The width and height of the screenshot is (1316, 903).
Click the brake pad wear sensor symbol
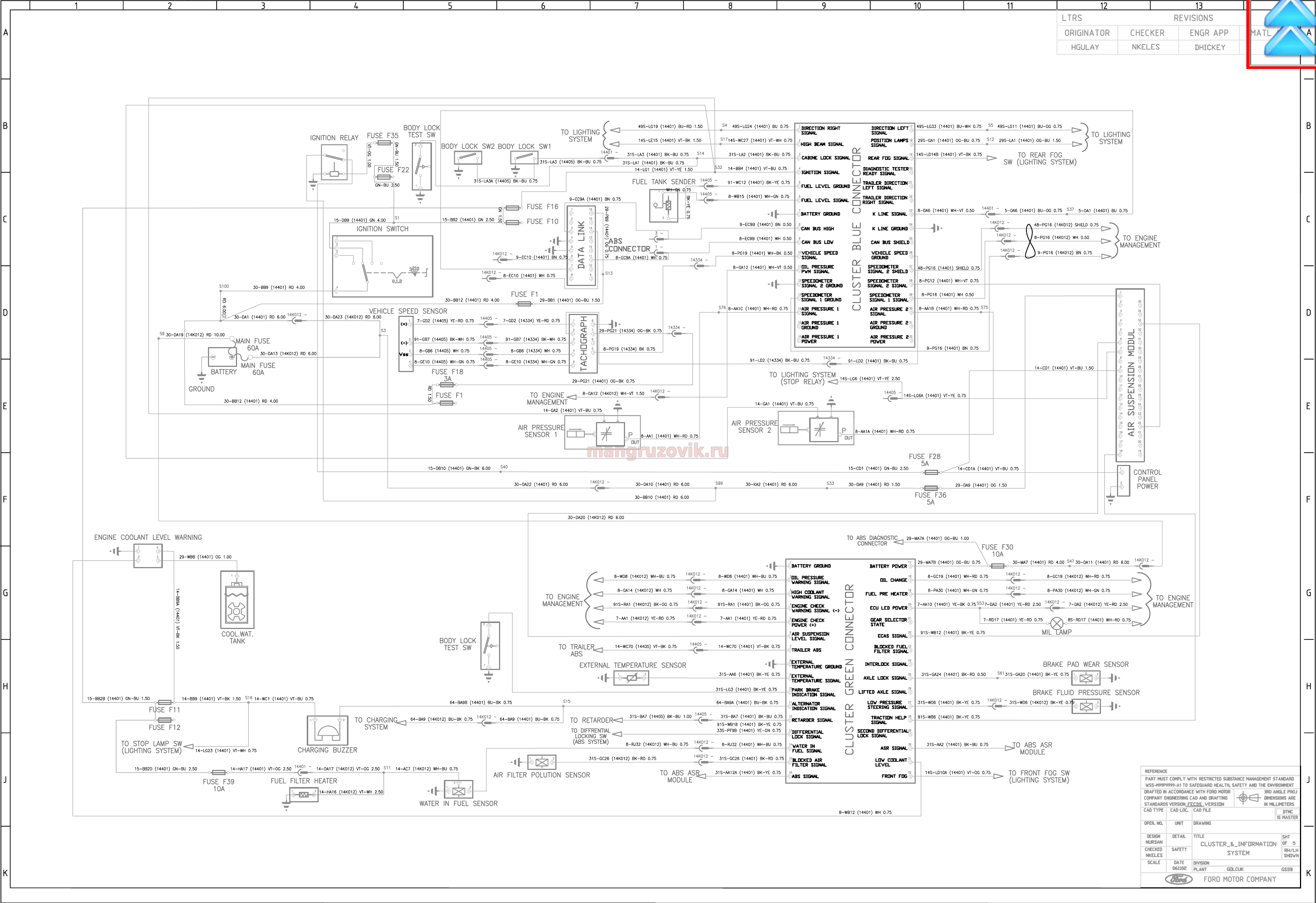(1086, 678)
